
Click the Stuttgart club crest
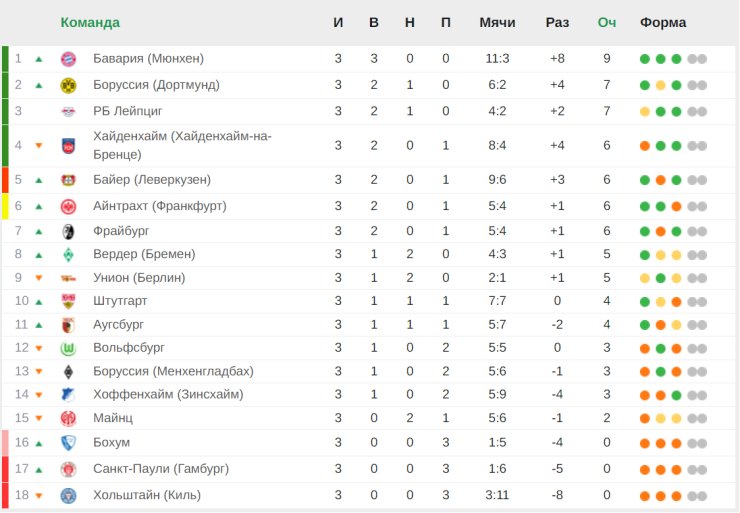[68, 301]
